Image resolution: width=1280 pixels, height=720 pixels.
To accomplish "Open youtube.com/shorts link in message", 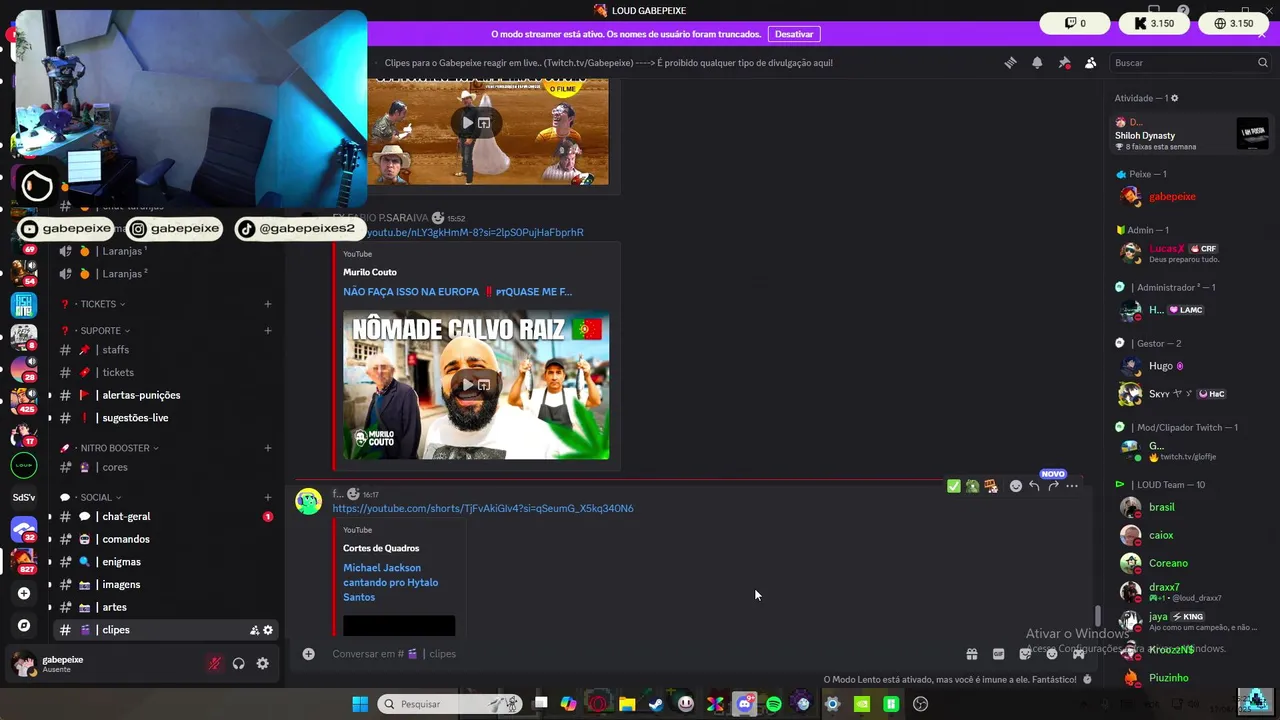I will click(x=483, y=508).
